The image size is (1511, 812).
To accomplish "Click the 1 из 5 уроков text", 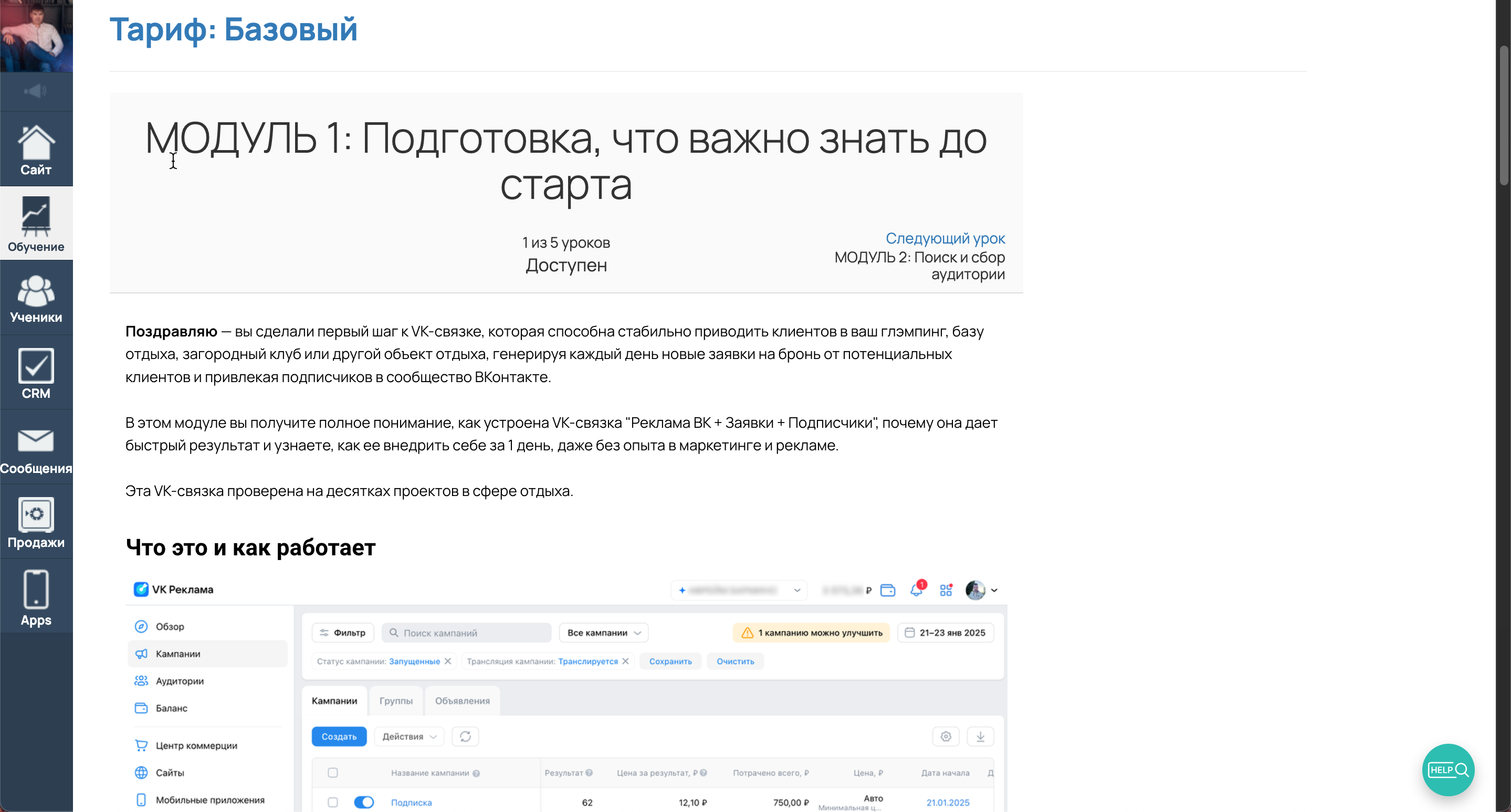I will 566,242.
